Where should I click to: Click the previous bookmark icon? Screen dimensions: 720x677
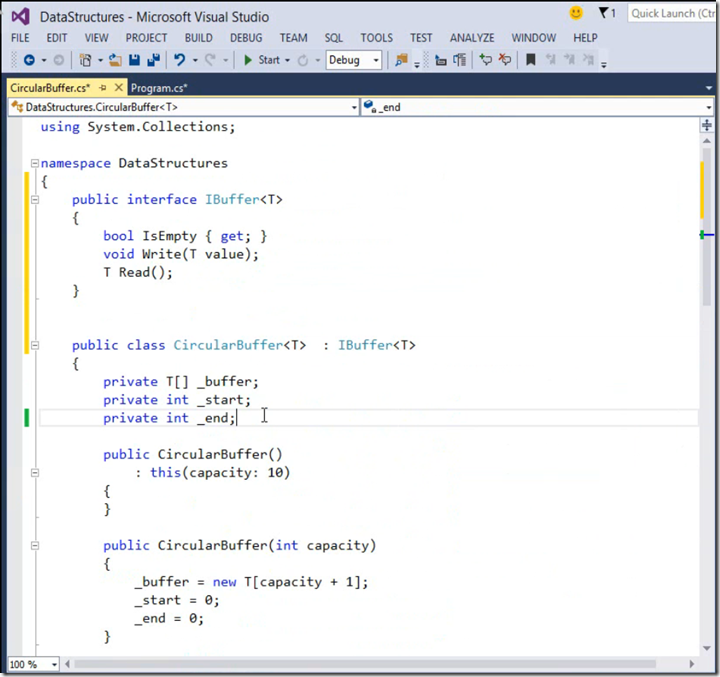(x=551, y=60)
